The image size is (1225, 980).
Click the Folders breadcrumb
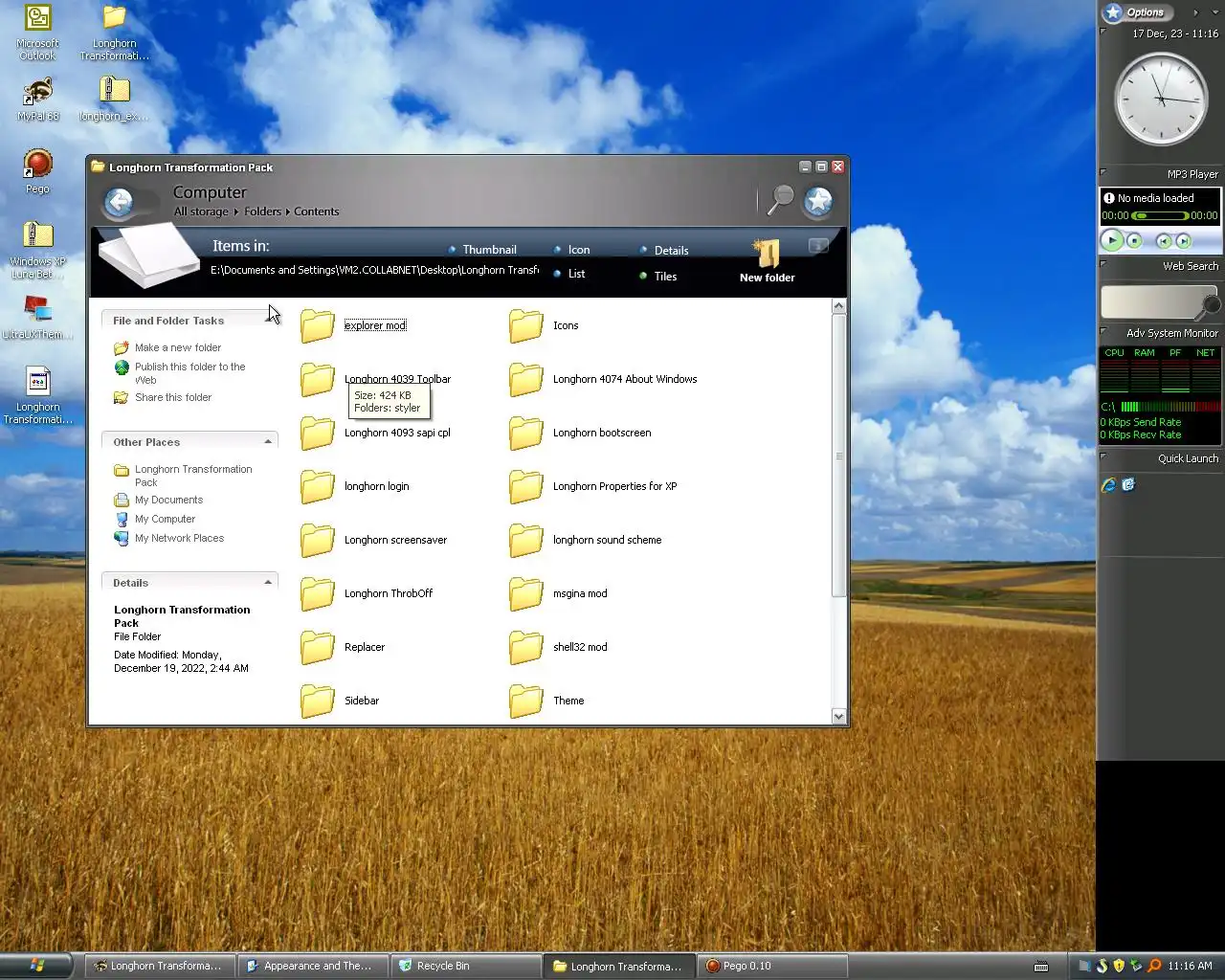262,212
